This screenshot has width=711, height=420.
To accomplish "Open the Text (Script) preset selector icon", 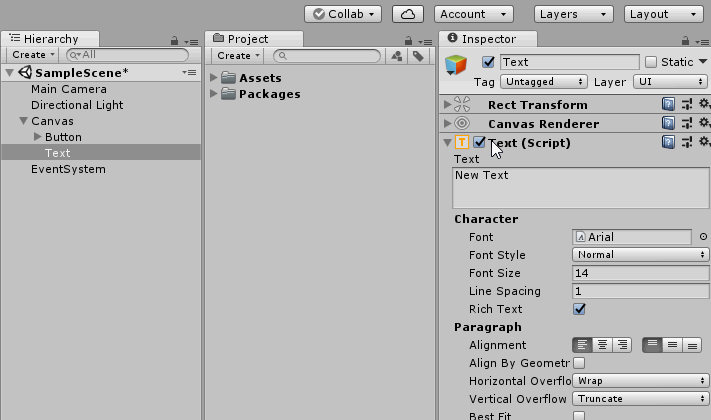I will pyautogui.click(x=687, y=142).
